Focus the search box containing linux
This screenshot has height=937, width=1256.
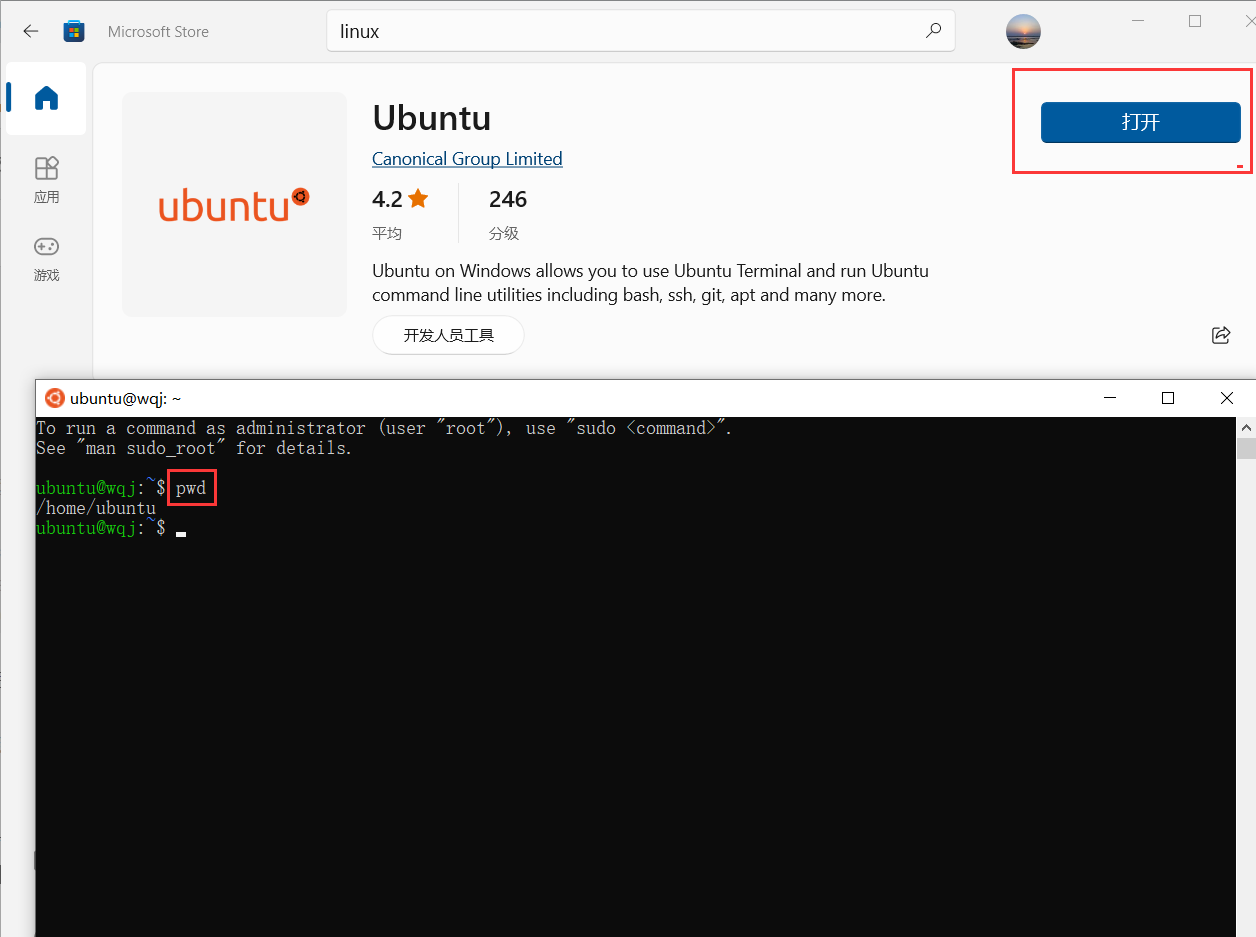640,31
